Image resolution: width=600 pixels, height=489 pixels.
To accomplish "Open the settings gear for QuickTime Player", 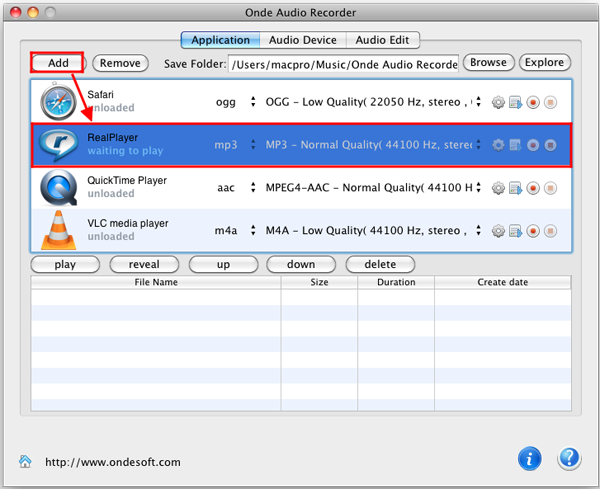I will tap(499, 188).
